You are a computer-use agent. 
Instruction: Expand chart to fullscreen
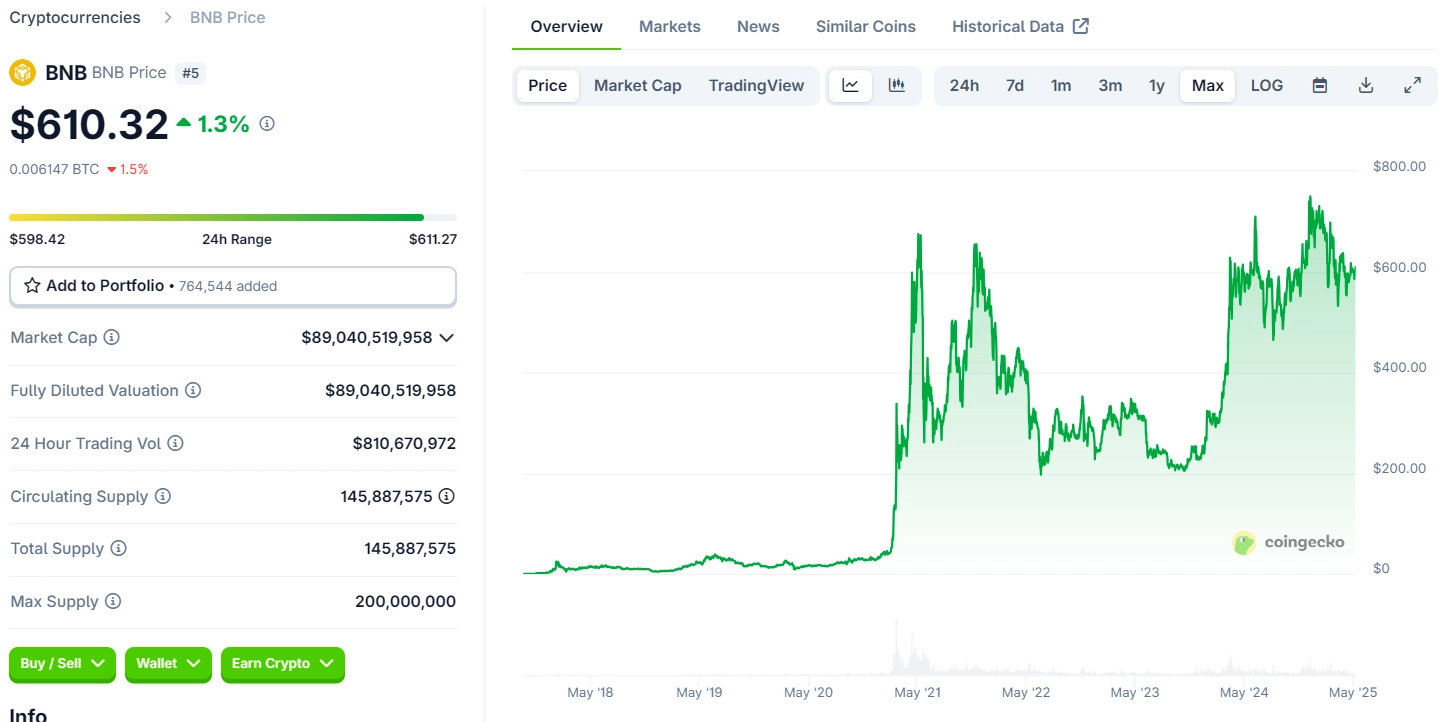click(1413, 86)
